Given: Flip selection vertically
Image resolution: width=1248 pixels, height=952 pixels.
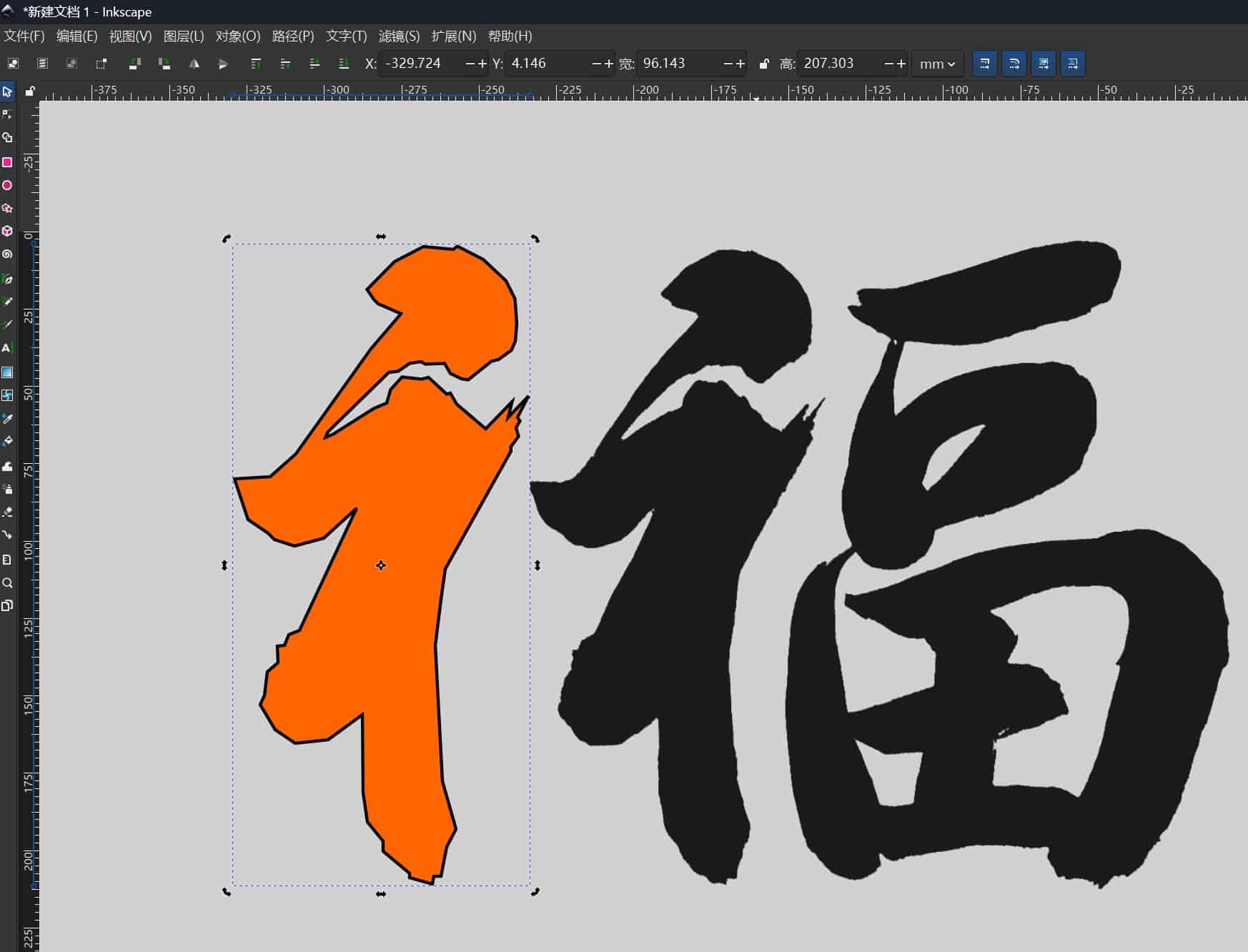Looking at the screenshot, I should (x=223, y=64).
